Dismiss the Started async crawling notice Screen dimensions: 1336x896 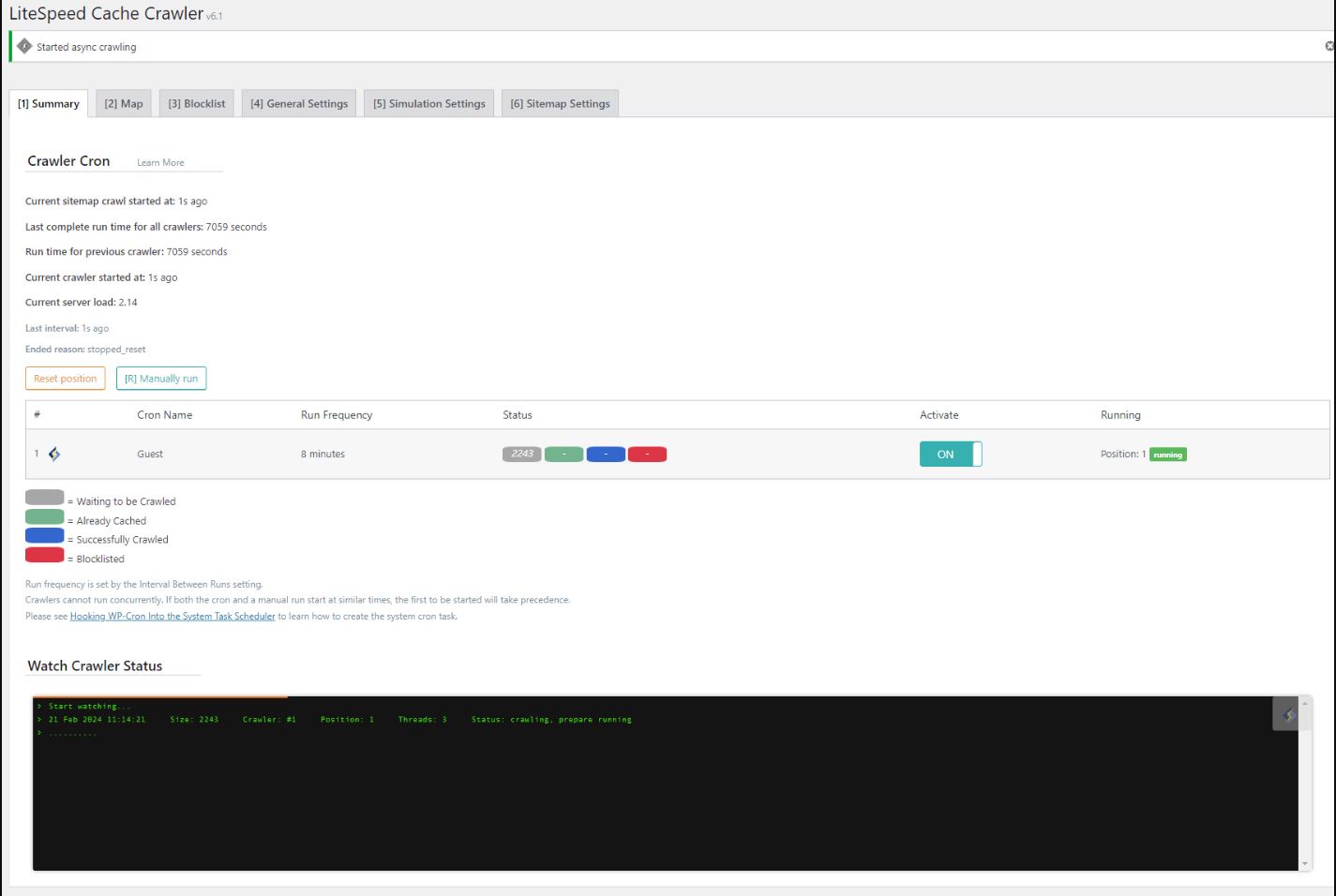point(1329,46)
